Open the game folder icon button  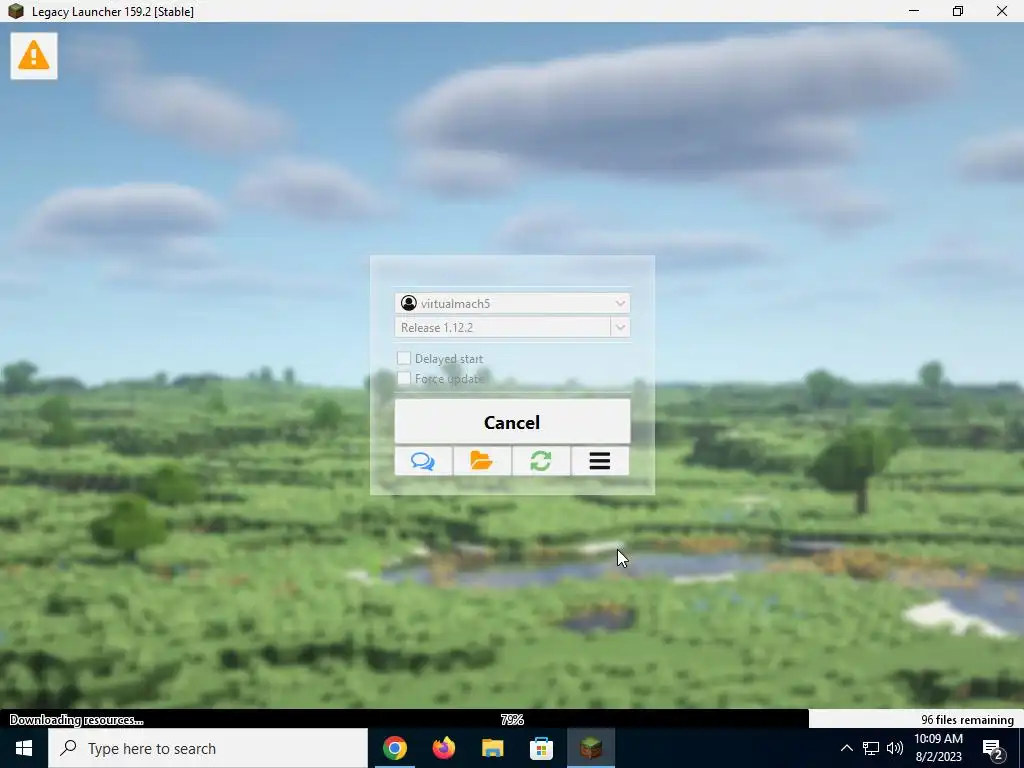point(482,461)
